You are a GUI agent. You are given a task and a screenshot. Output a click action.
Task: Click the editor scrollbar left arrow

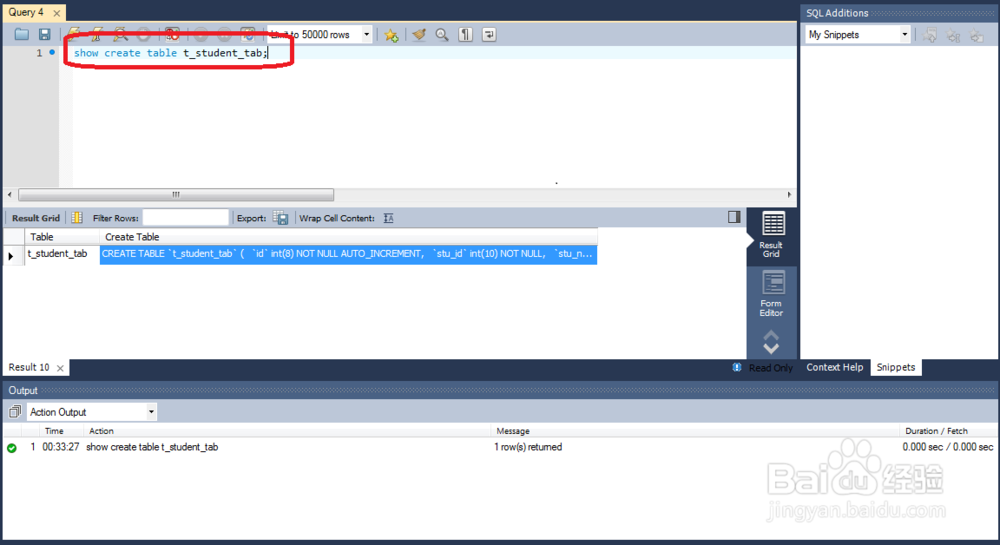tap(10, 194)
